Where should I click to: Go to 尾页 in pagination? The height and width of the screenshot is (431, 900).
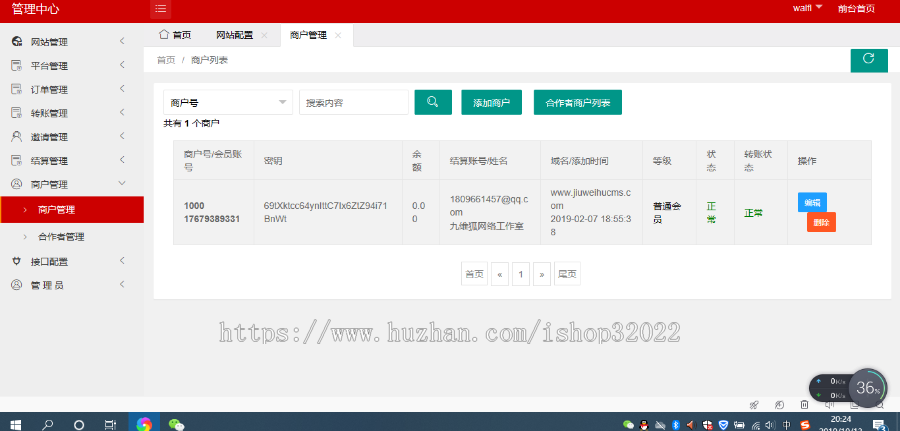pos(567,274)
